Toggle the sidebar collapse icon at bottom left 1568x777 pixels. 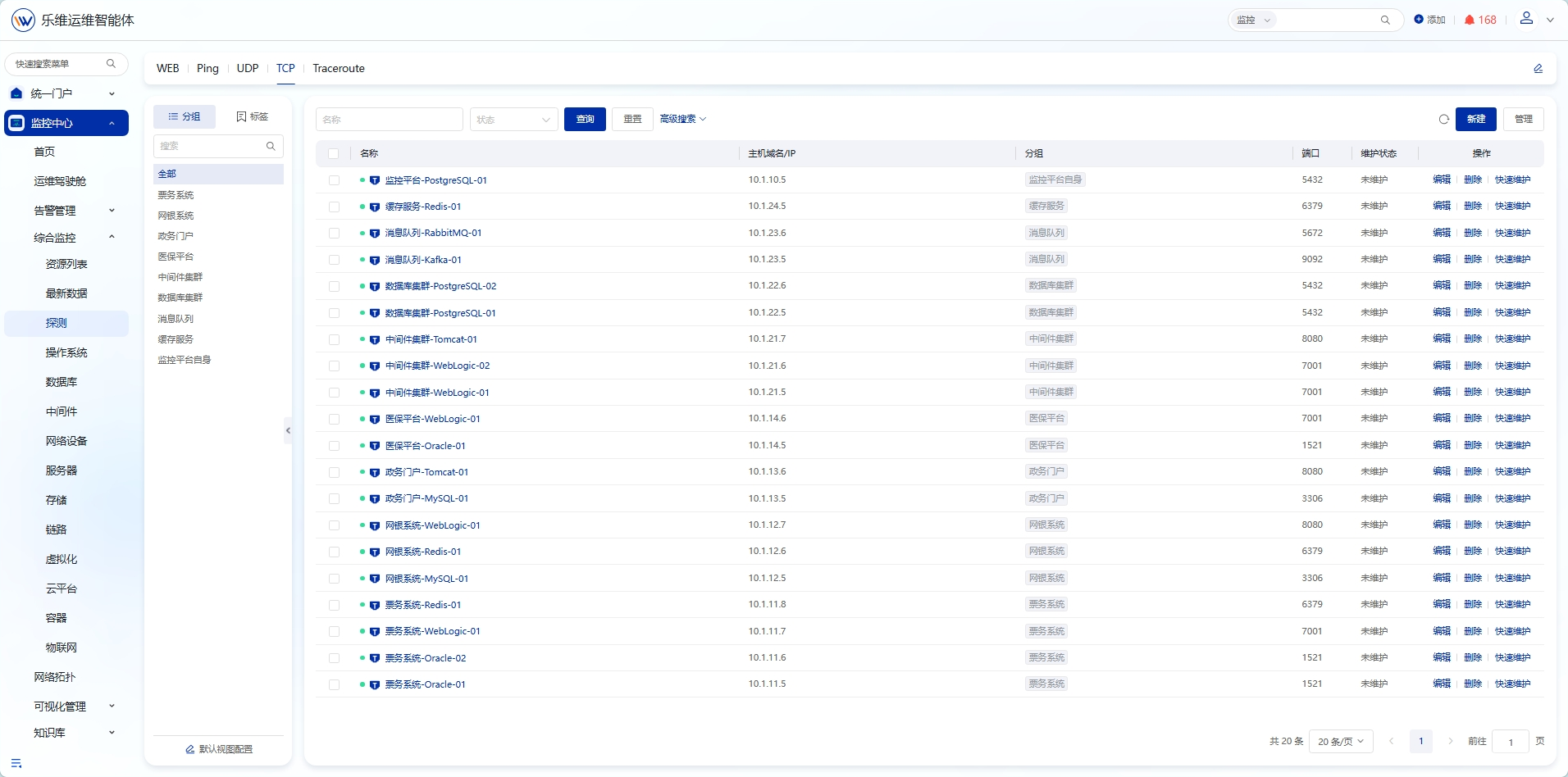click(16, 763)
